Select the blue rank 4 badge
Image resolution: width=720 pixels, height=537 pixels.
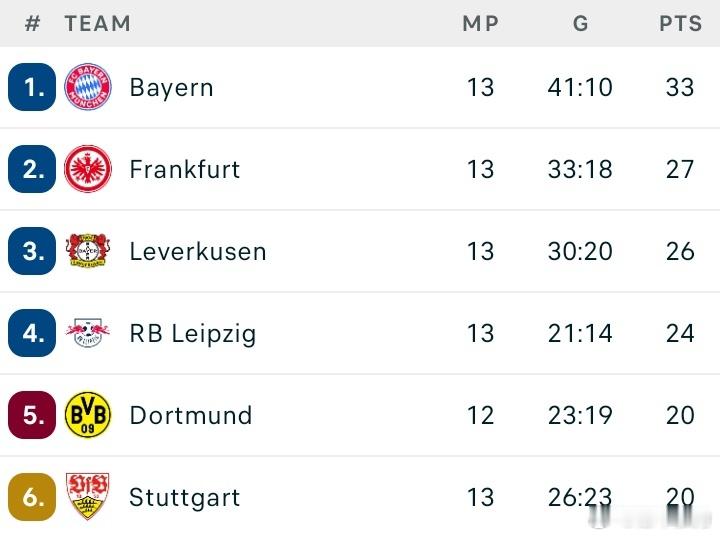click(32, 333)
